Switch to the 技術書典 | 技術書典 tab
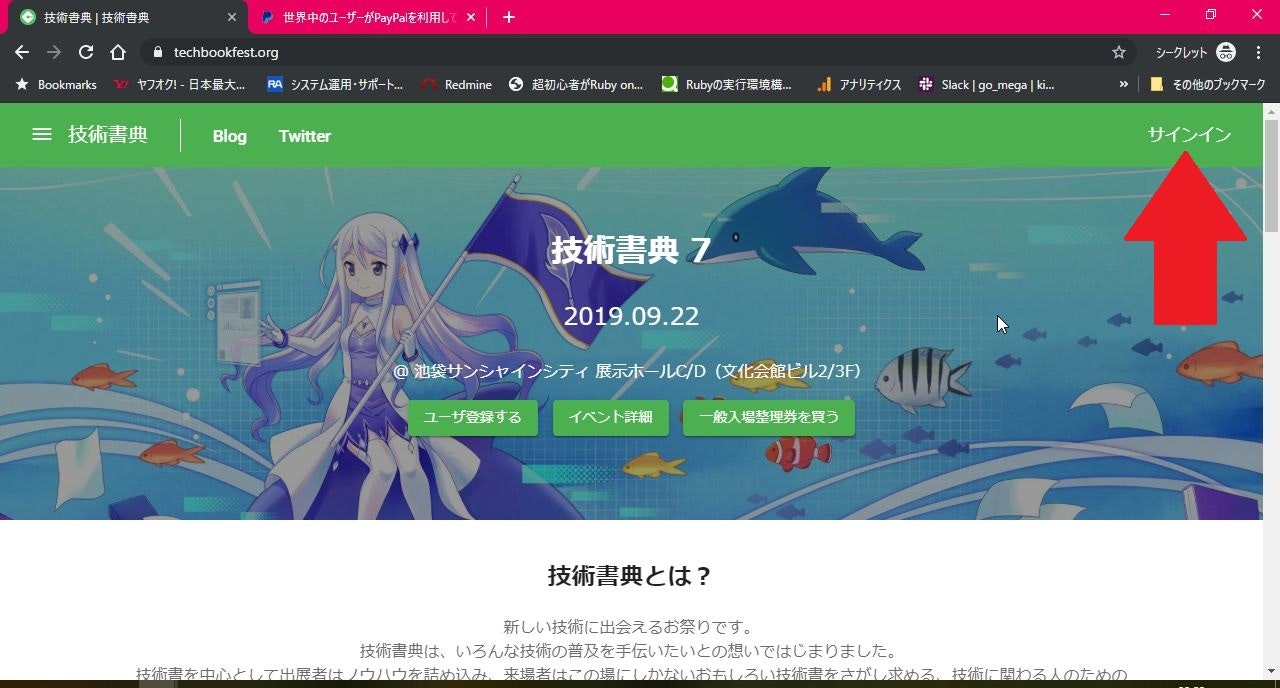Screen dimensions: 1280x688 [125, 17]
